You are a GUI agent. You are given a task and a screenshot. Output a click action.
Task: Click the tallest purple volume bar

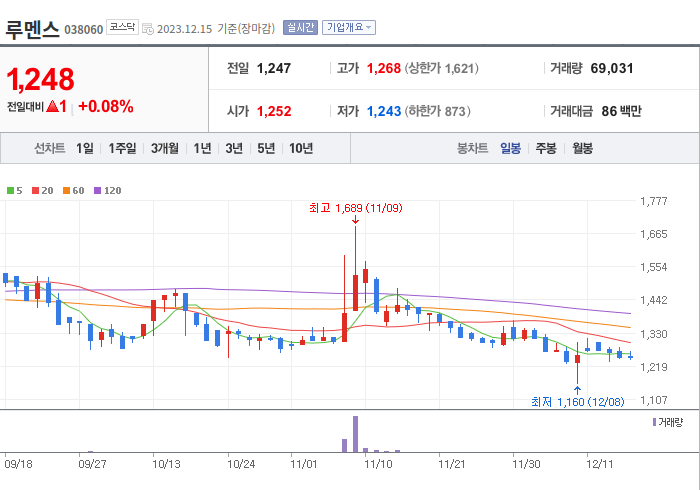355,434
